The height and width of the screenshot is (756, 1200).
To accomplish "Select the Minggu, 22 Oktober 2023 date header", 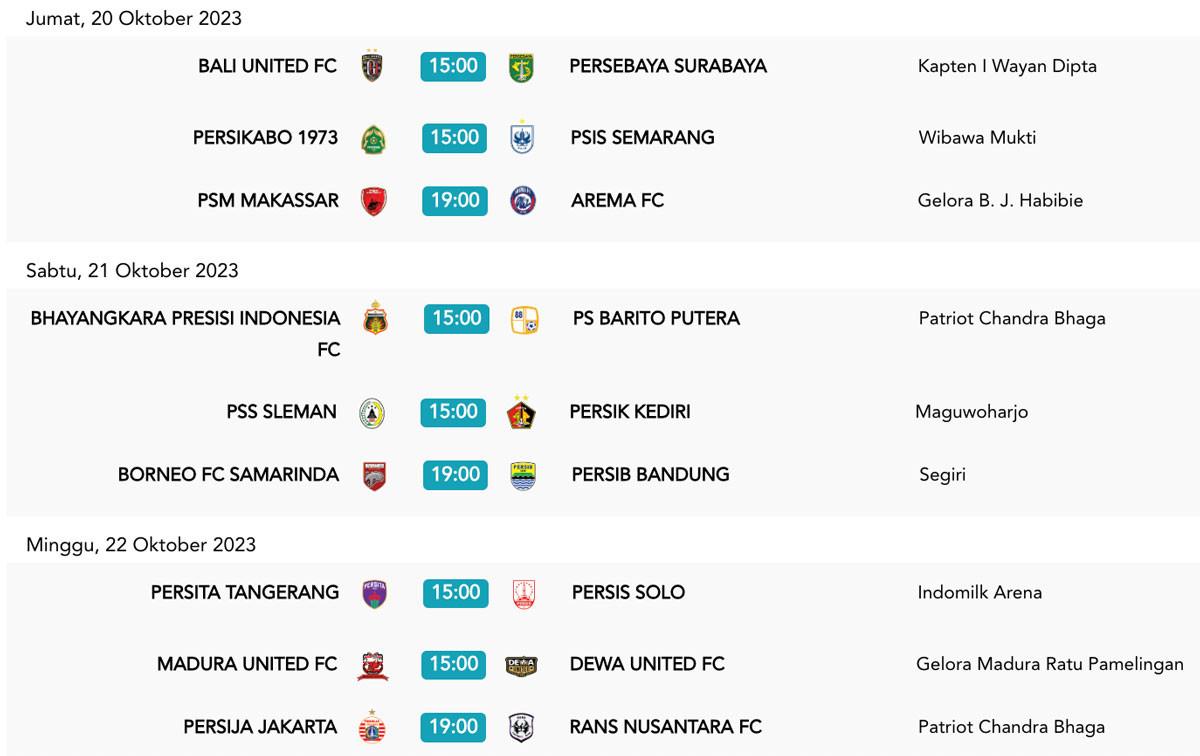I will click(141, 544).
